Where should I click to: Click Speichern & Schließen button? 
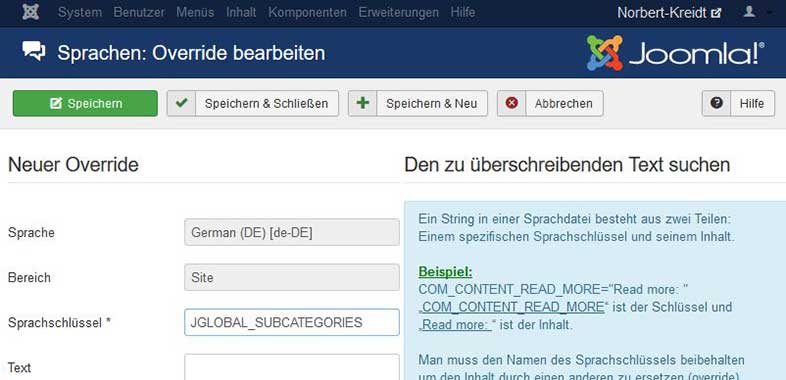[253, 103]
